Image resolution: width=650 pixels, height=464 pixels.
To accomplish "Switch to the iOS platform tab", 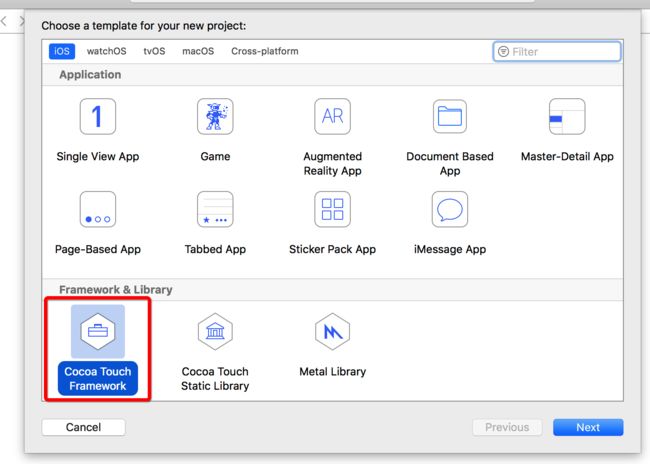I will click(62, 51).
